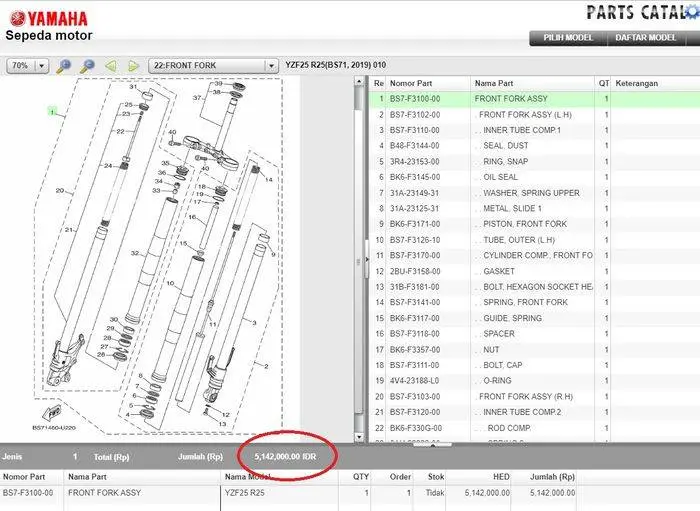Screen dimensions: 700x511
Task: Click YZF25 R25 model name in the order row
Action: click(245, 493)
